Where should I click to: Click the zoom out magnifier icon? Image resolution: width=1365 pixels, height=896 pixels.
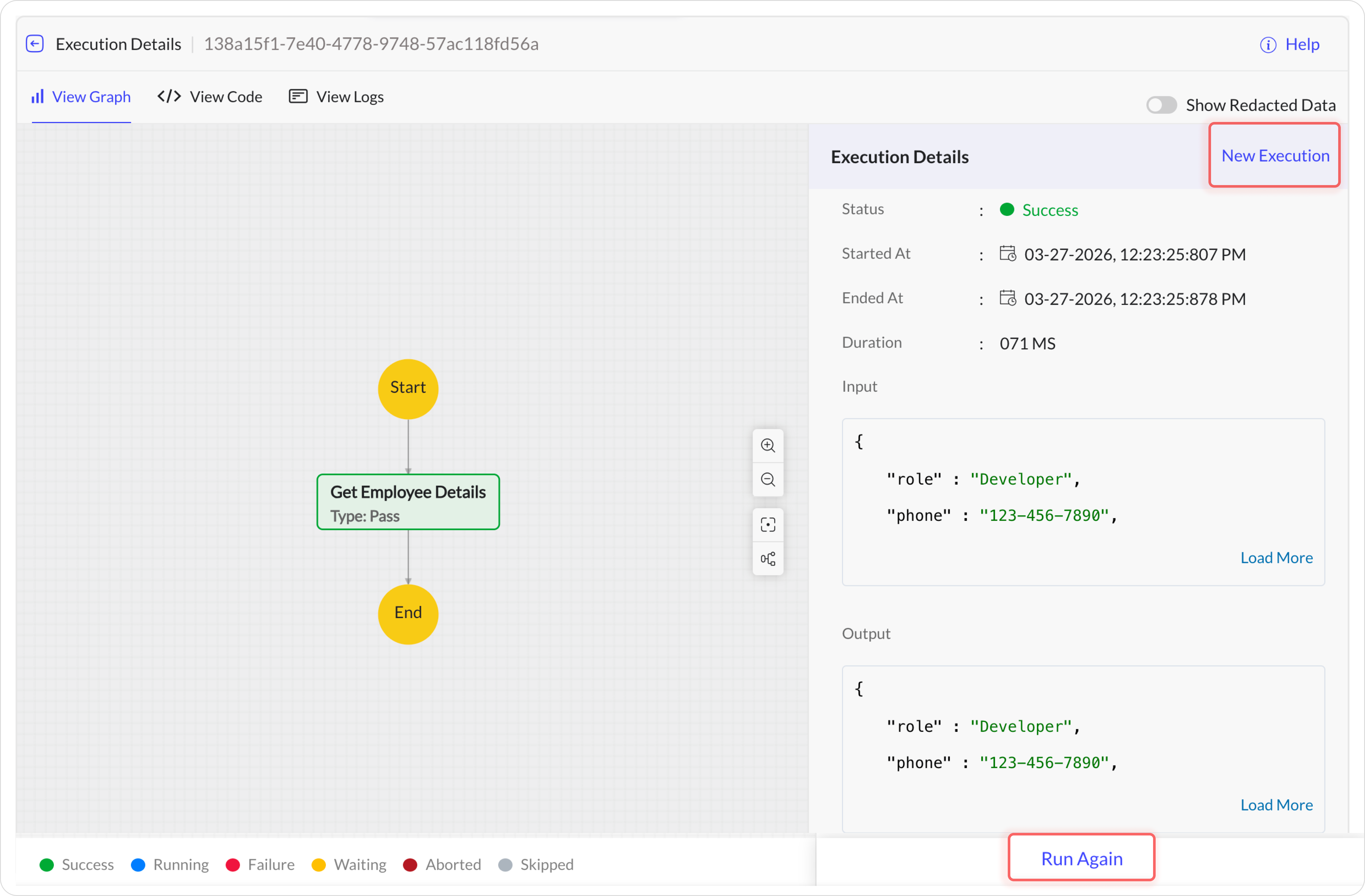click(x=767, y=479)
